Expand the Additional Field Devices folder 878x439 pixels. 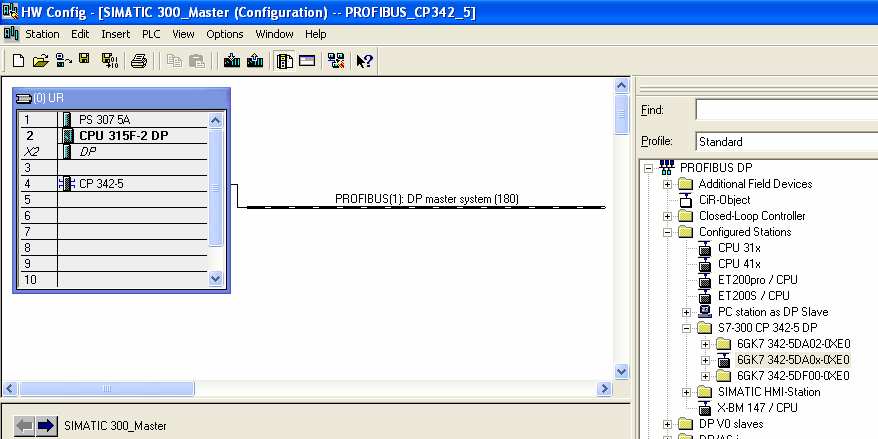pyautogui.click(x=667, y=184)
